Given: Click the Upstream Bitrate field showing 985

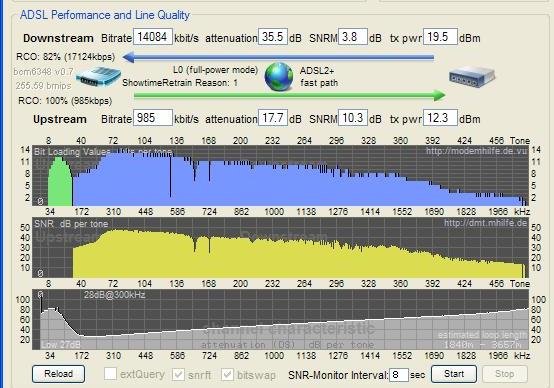Looking at the screenshot, I should click(x=153, y=118).
